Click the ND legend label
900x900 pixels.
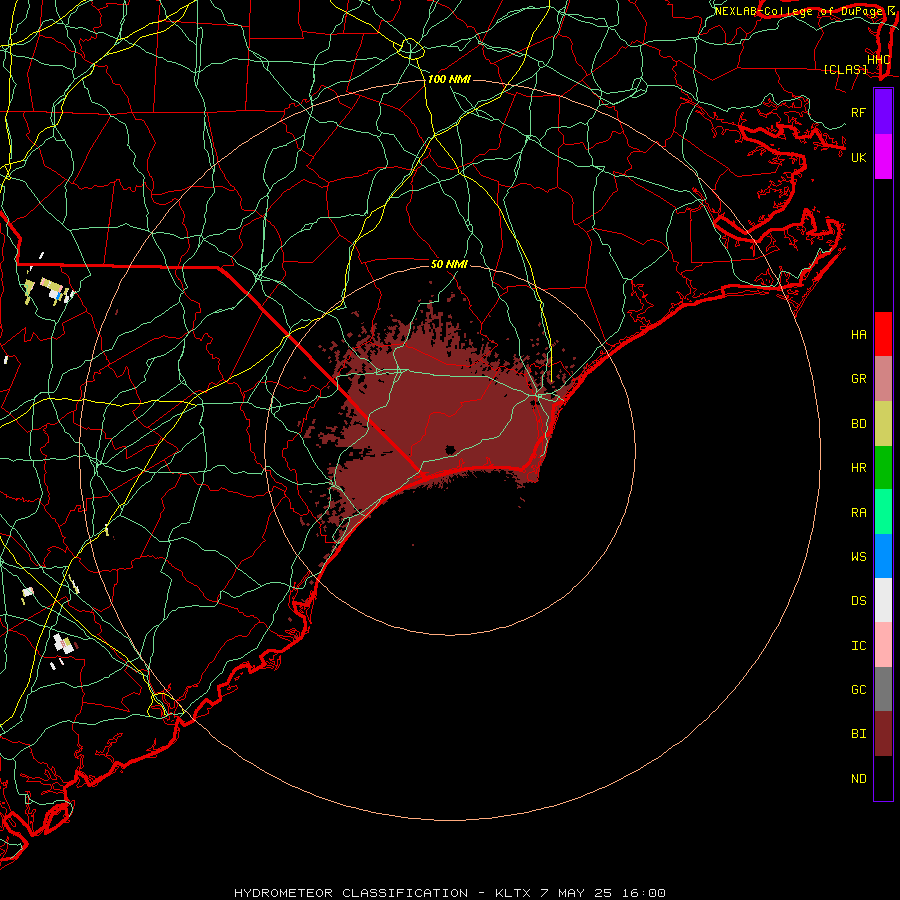pyautogui.click(x=858, y=779)
